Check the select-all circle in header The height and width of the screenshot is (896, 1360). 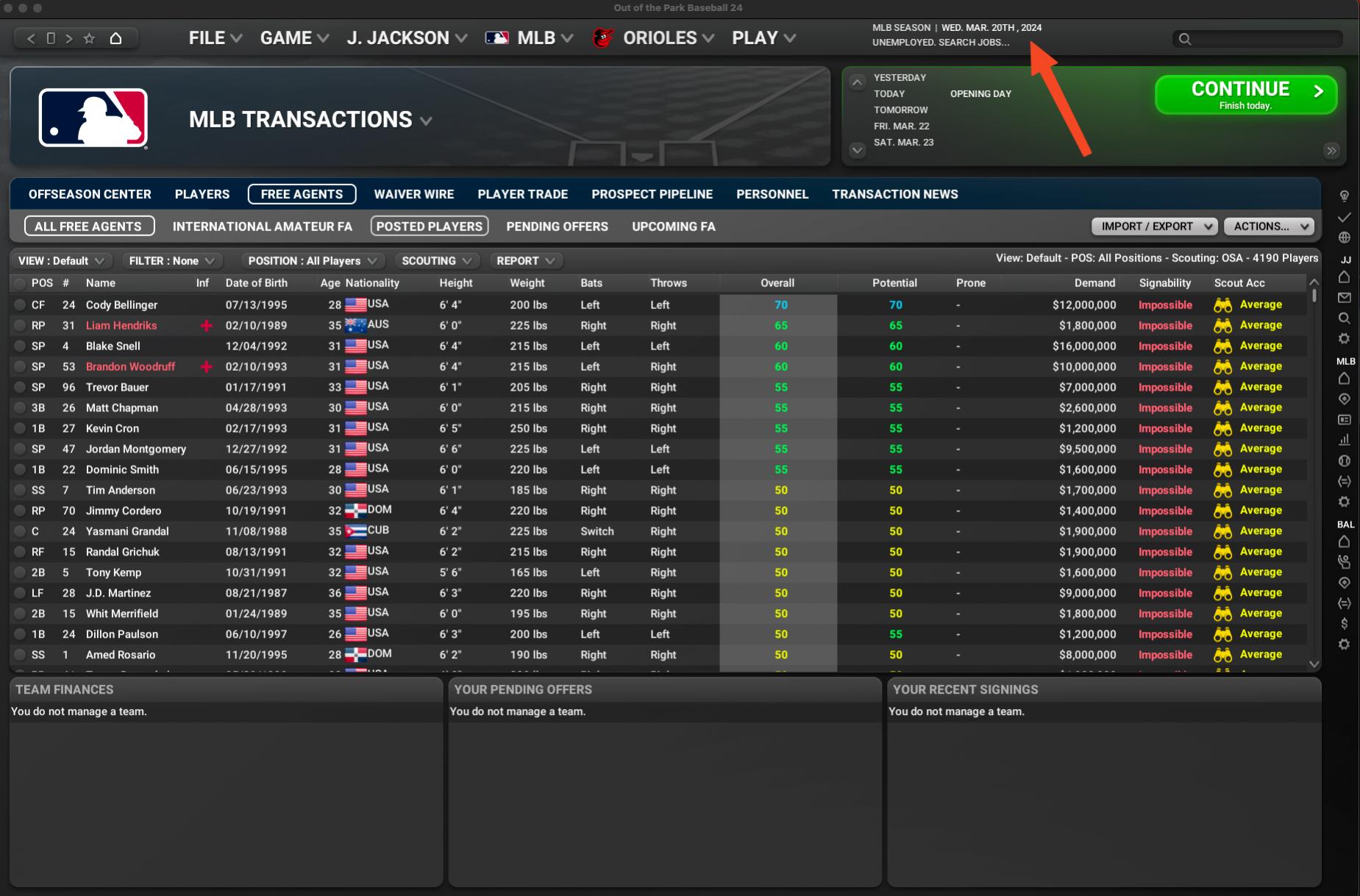pyautogui.click(x=20, y=283)
